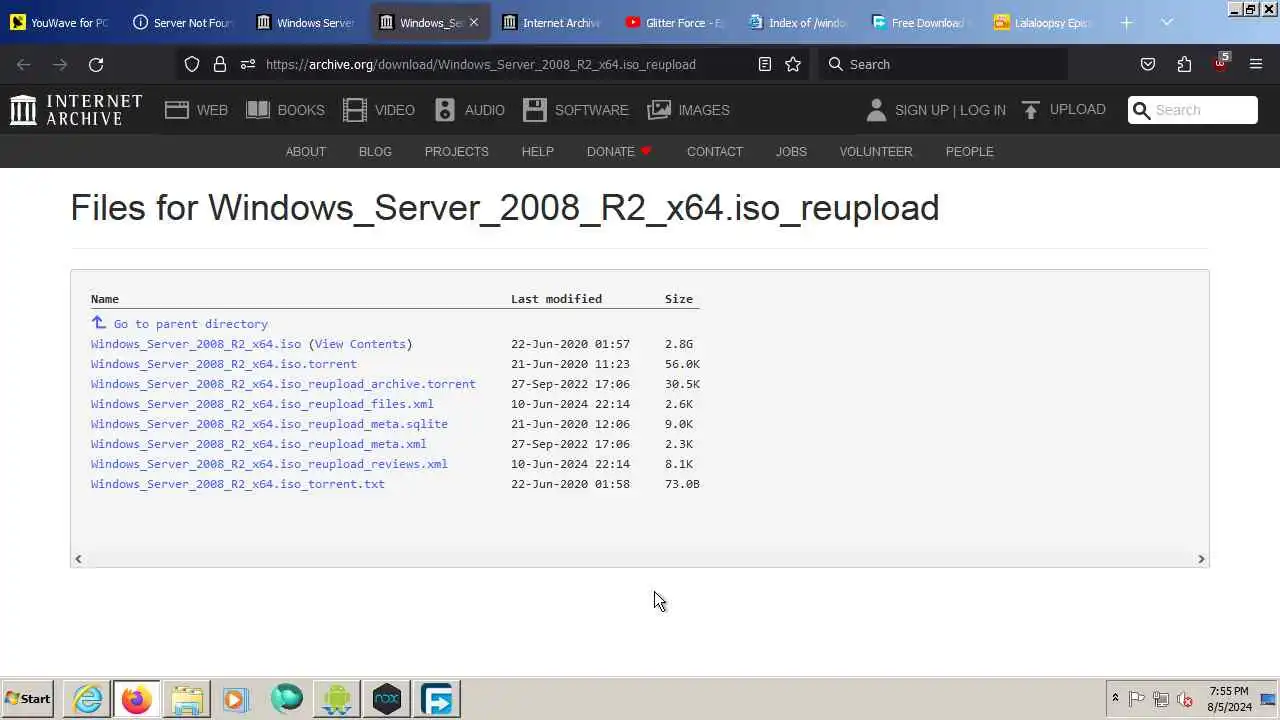
Task: Open the SOFTWARE section
Action: 576,110
